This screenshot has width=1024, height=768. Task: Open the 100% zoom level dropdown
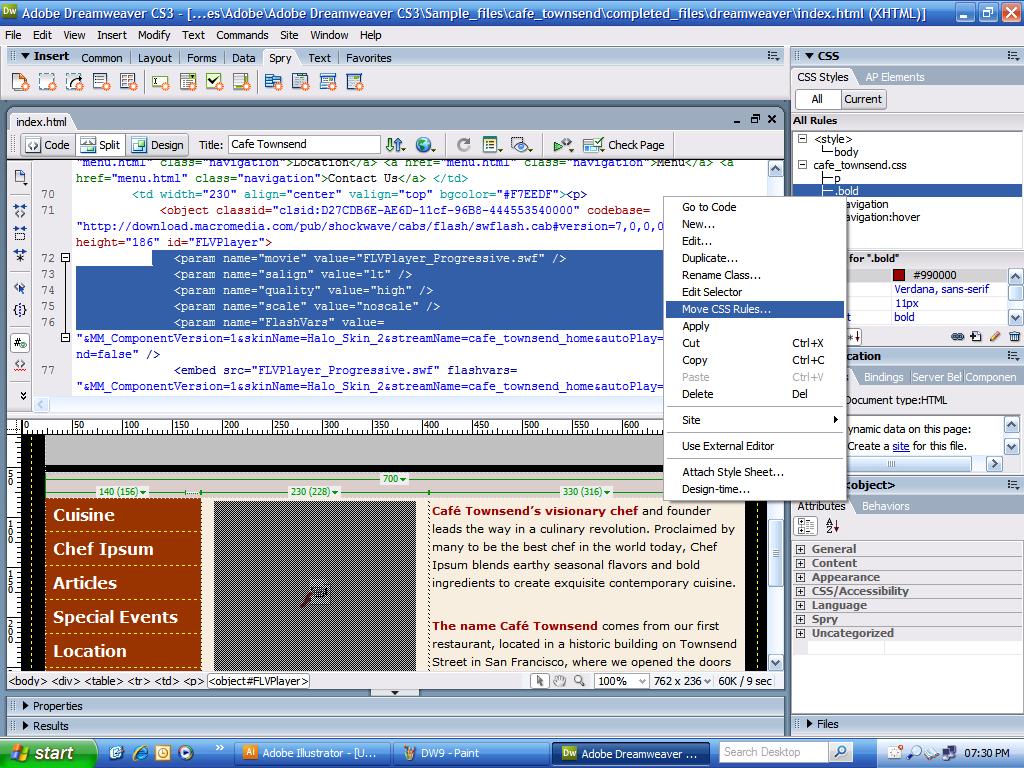tap(621, 681)
